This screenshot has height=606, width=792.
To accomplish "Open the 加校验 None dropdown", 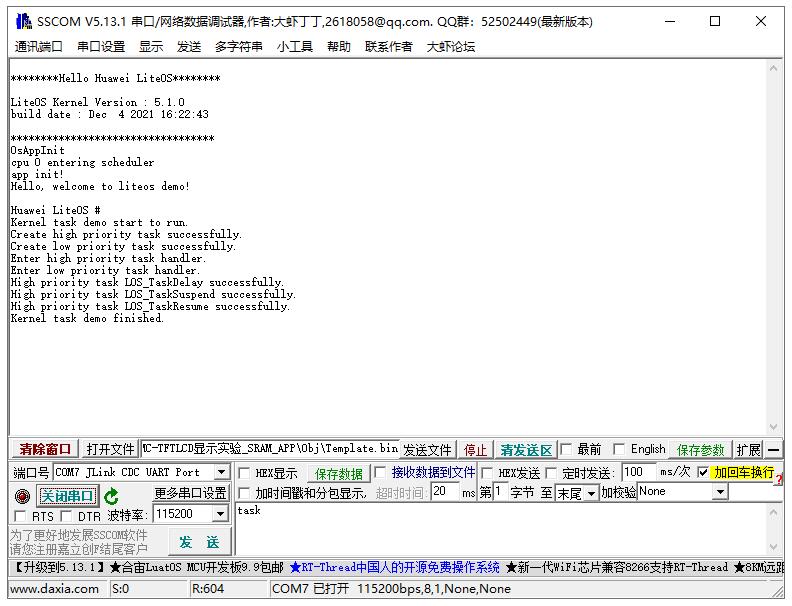I will click(x=721, y=491).
